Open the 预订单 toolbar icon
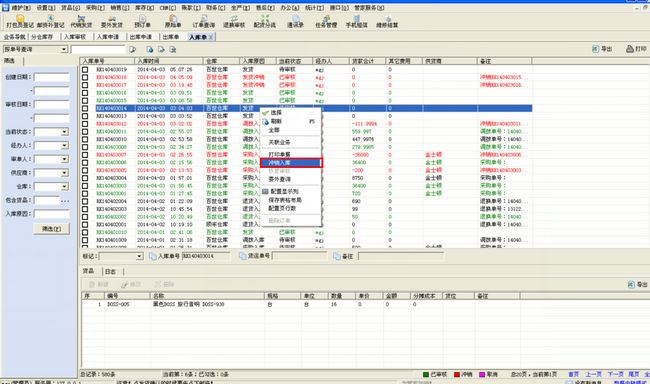 142,21
